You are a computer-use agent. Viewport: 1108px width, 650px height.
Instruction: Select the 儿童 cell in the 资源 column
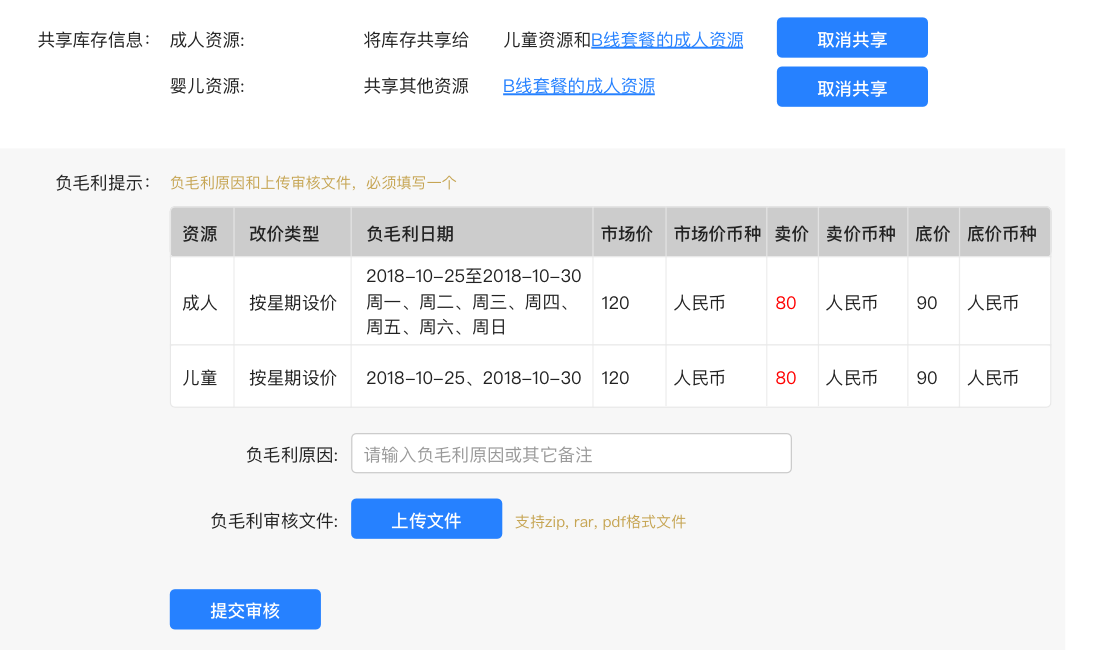(x=200, y=378)
